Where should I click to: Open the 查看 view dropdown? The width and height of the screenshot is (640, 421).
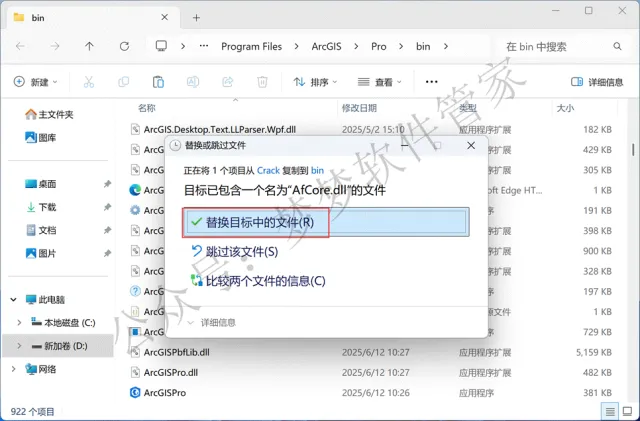(x=379, y=82)
